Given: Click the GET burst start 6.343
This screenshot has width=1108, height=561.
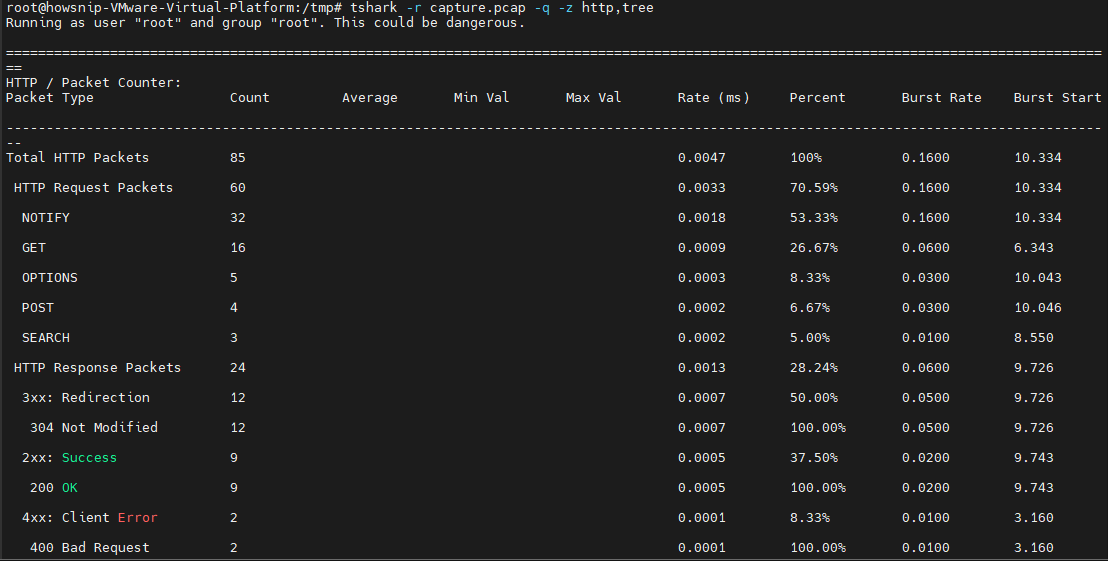Looking at the screenshot, I should pos(1034,247).
